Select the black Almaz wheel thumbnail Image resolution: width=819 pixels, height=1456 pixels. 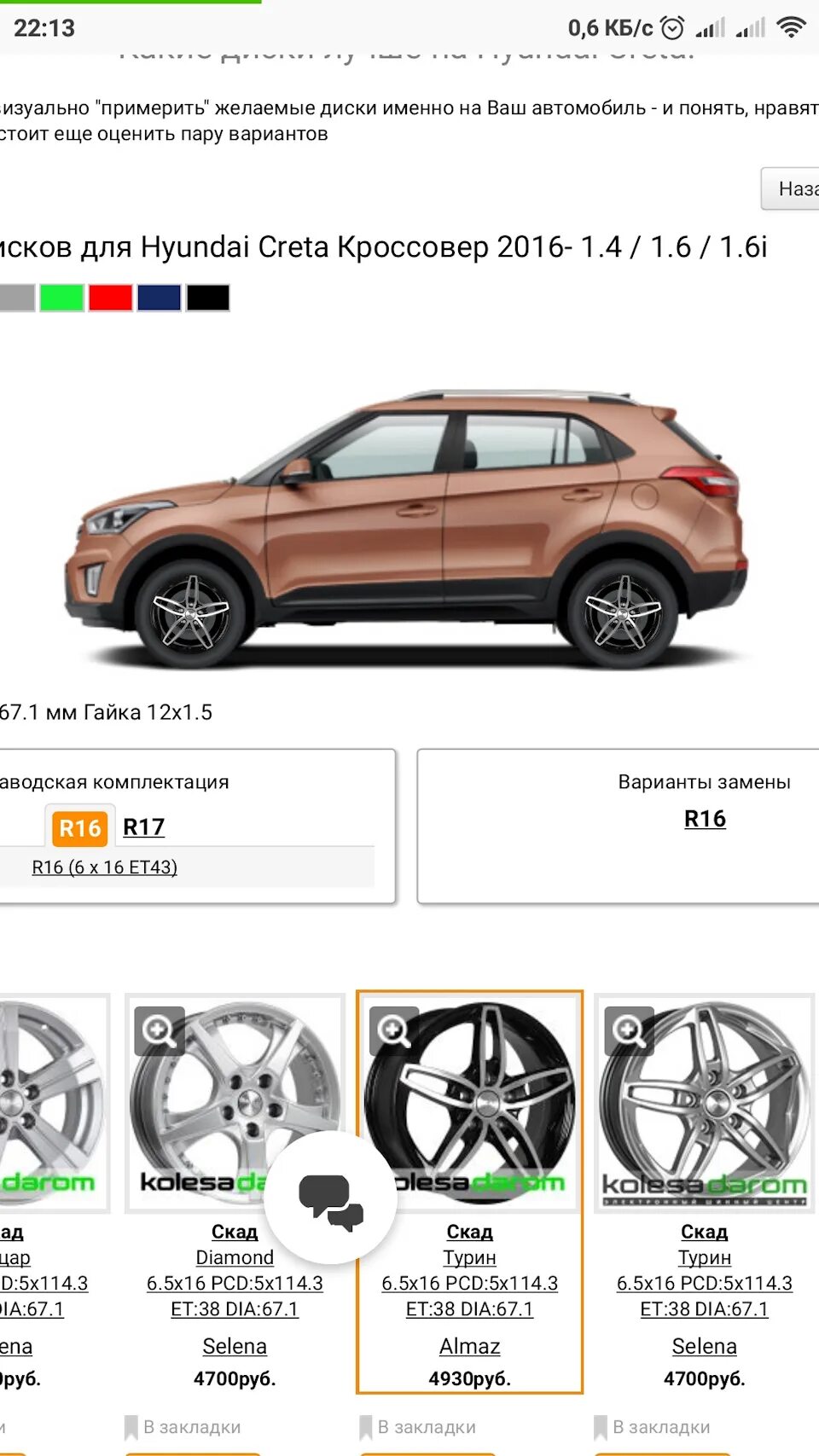[469, 1102]
